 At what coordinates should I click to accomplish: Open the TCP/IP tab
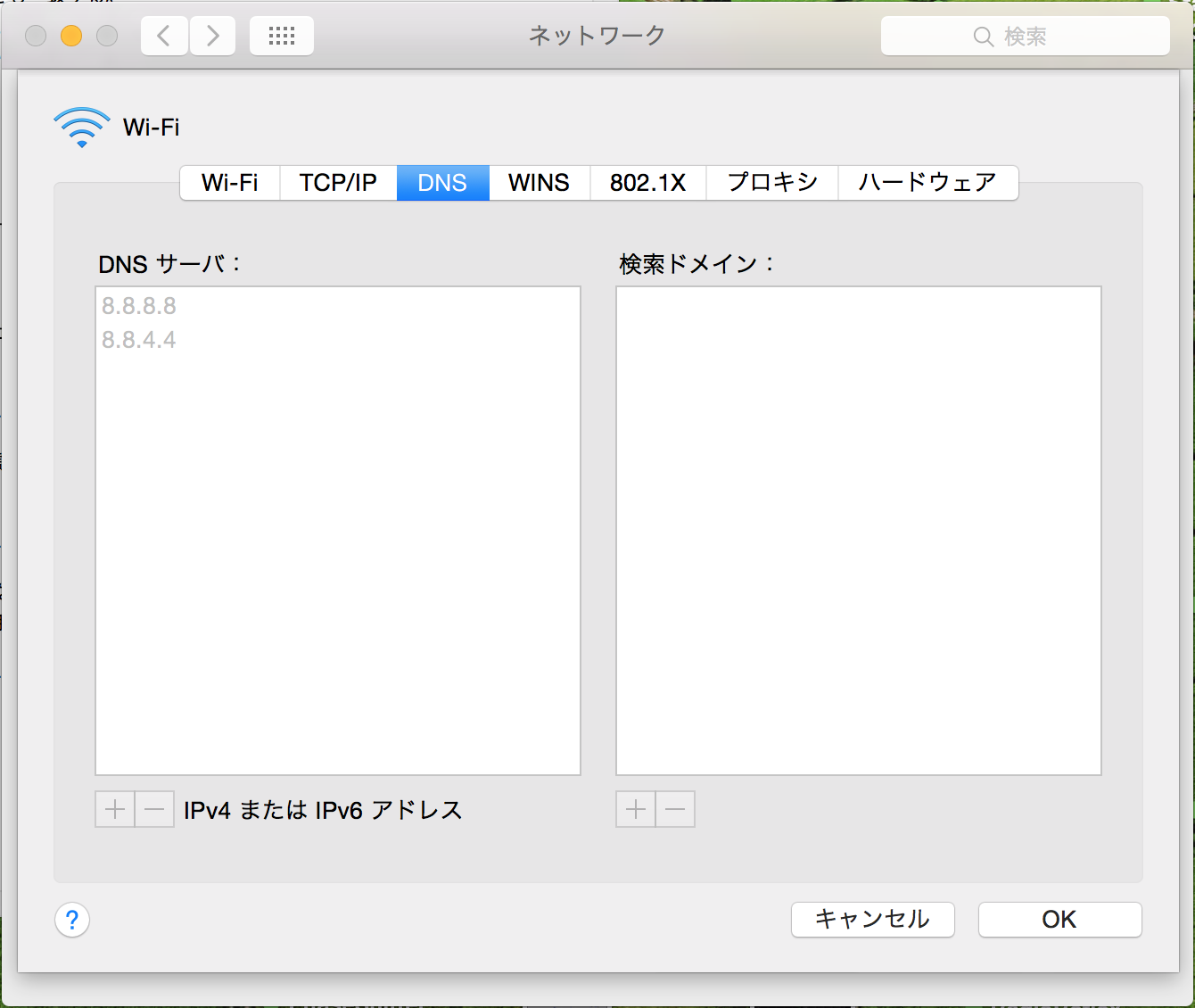[338, 183]
